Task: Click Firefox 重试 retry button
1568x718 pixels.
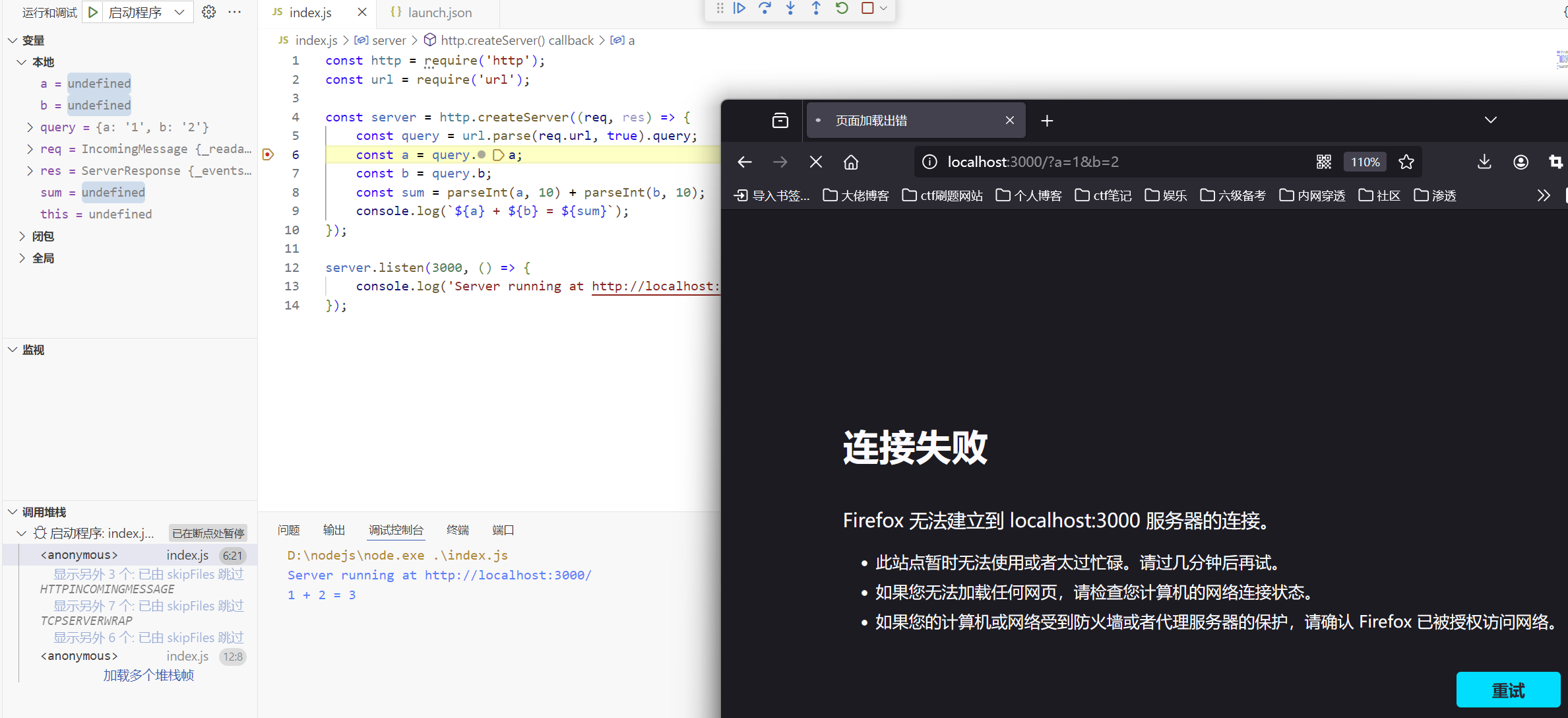Action: (x=1508, y=690)
